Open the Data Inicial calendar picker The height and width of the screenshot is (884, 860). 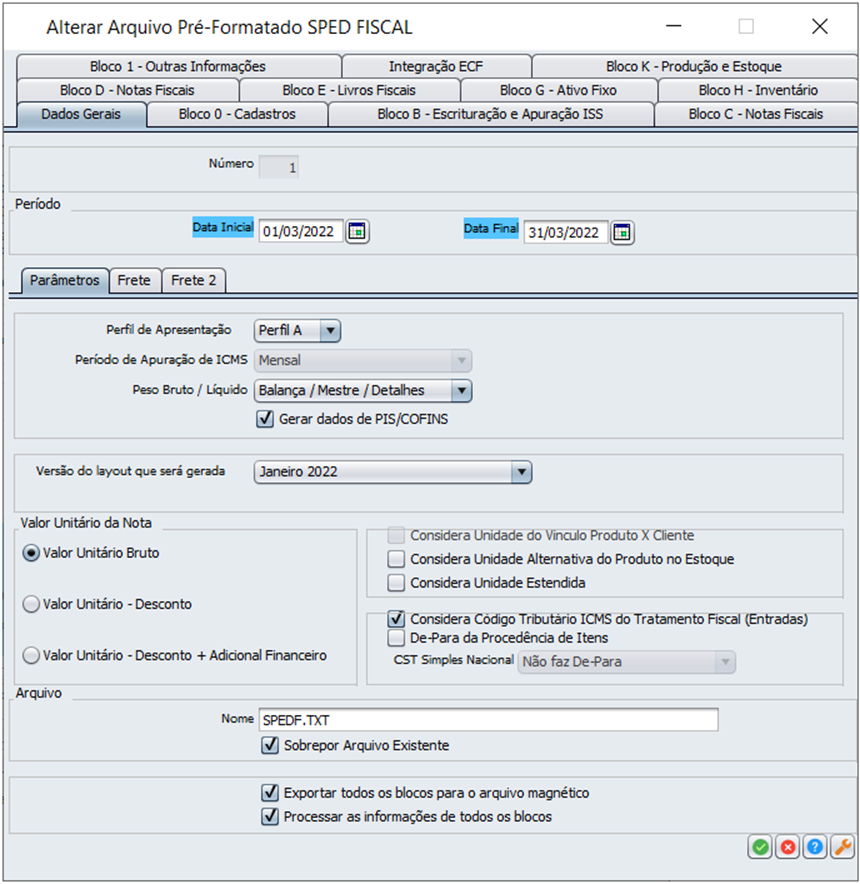pos(357,231)
